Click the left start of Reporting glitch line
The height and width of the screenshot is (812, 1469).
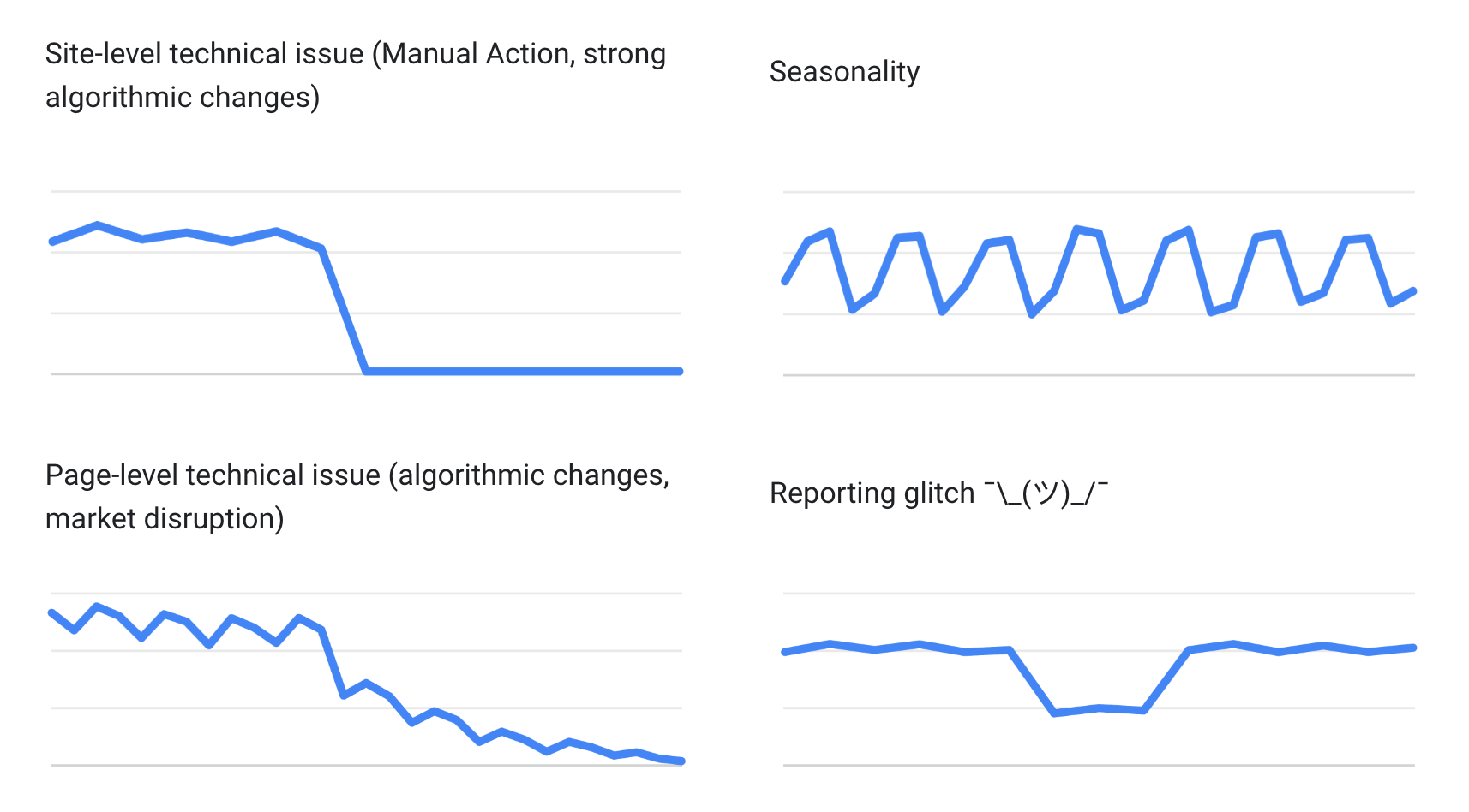(x=785, y=652)
